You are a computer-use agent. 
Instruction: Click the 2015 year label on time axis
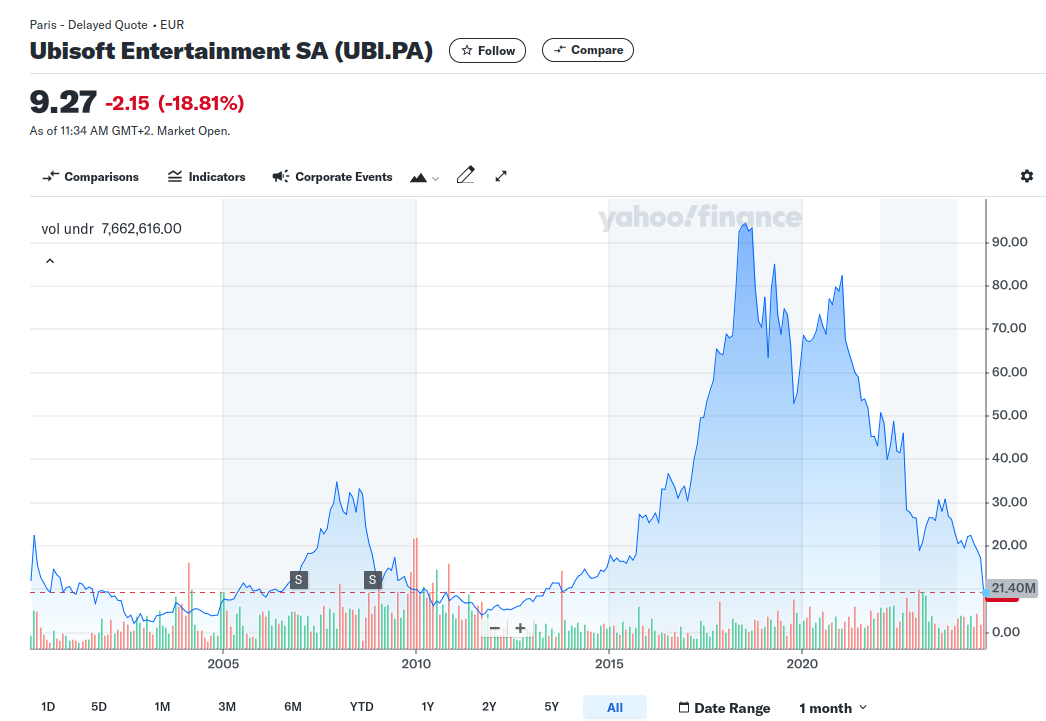click(609, 664)
